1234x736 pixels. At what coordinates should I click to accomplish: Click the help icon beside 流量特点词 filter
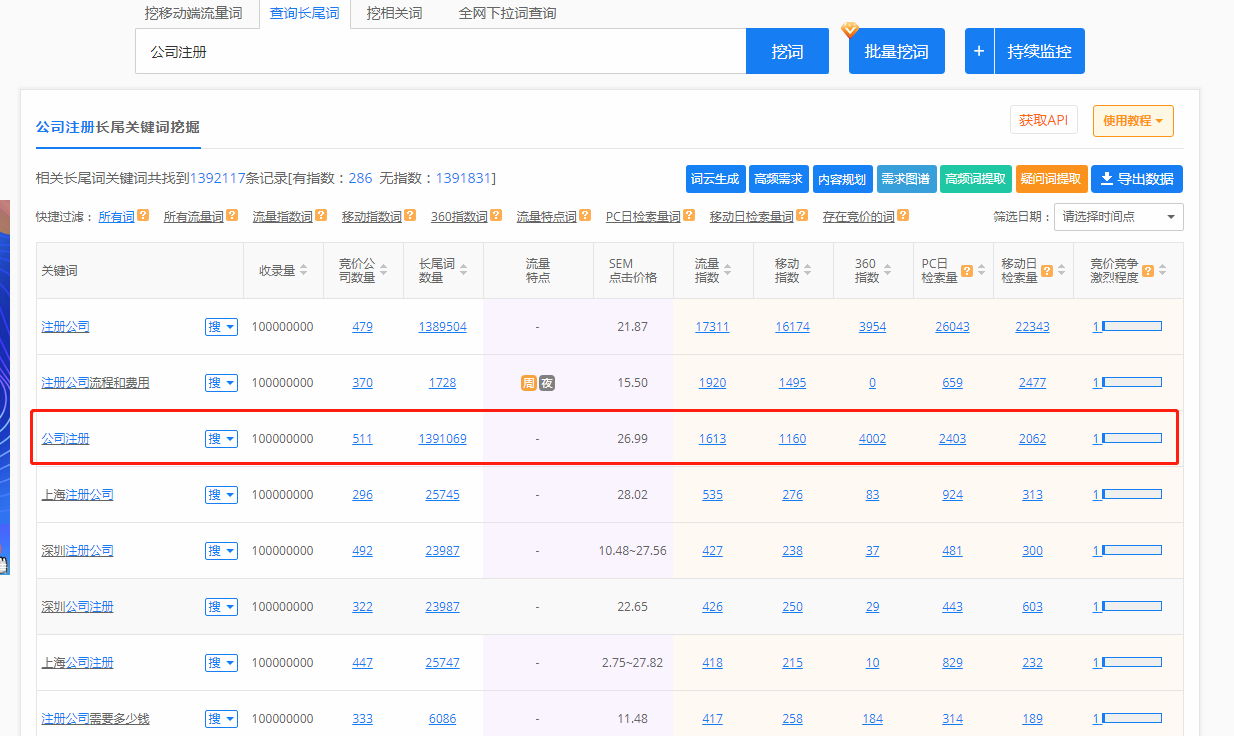(585, 215)
